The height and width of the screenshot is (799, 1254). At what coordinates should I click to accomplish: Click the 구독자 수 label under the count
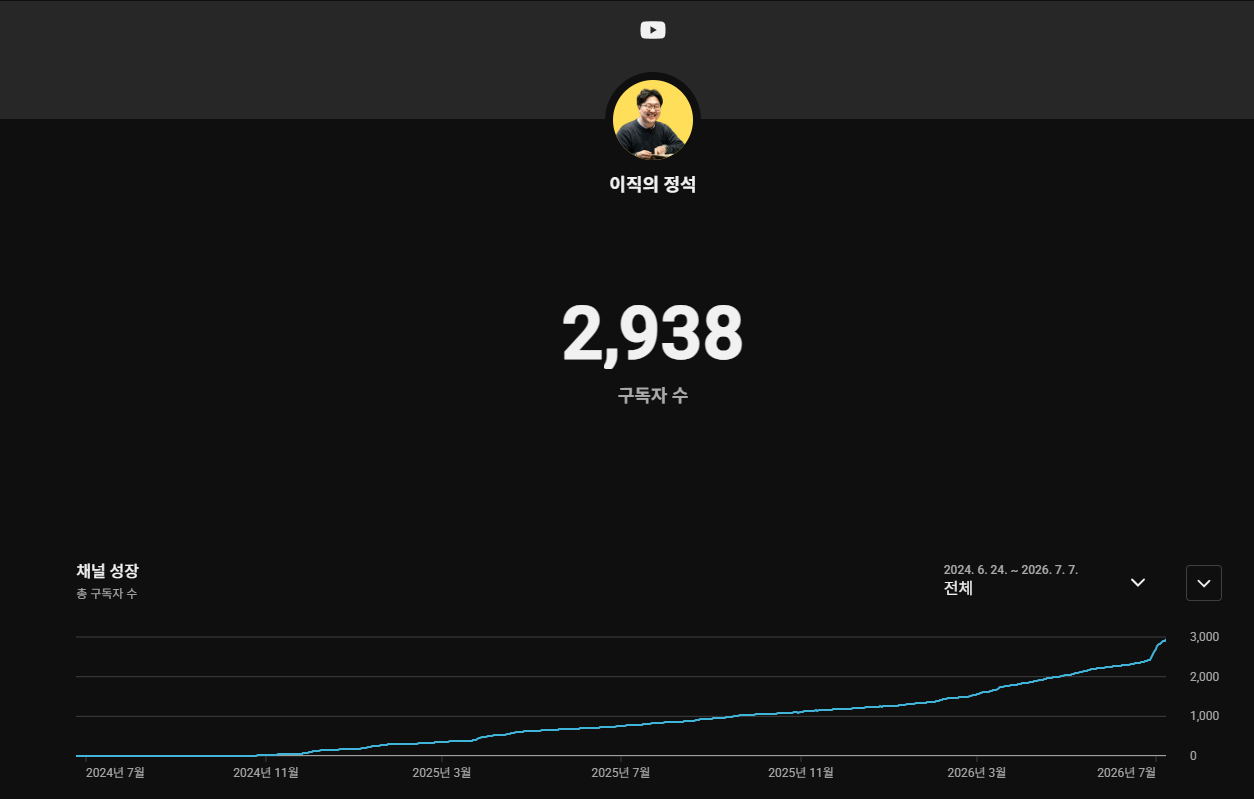click(x=653, y=395)
